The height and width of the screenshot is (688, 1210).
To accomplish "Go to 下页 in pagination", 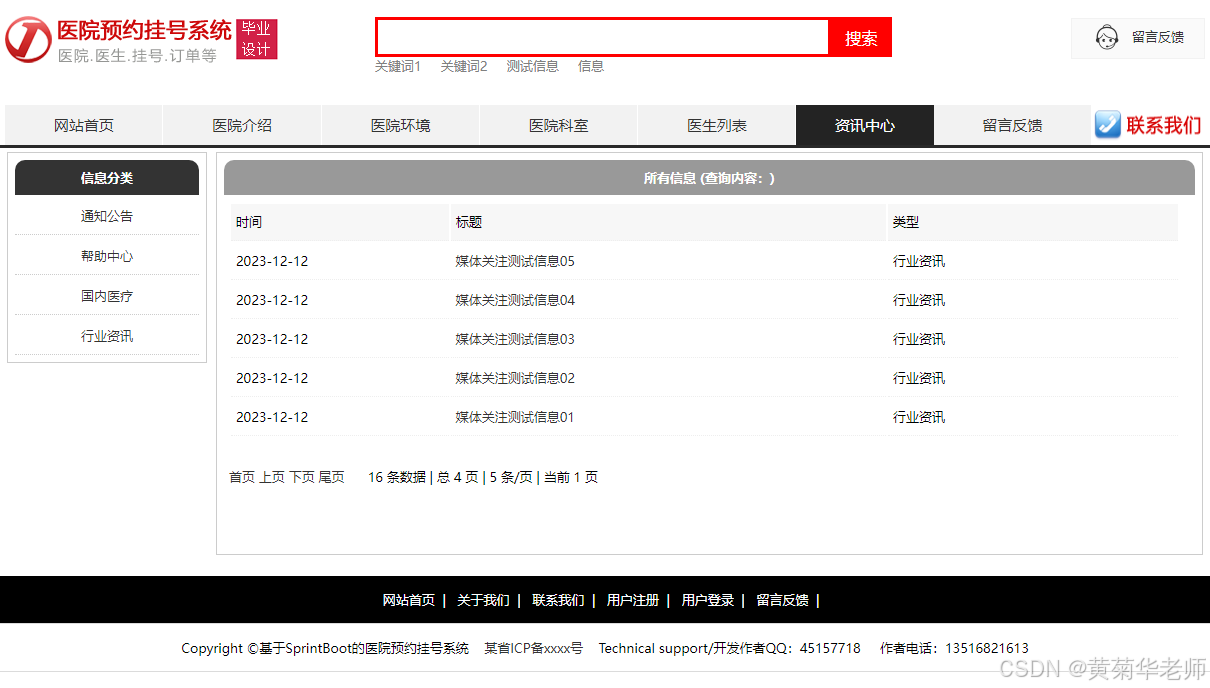I will [x=302, y=477].
